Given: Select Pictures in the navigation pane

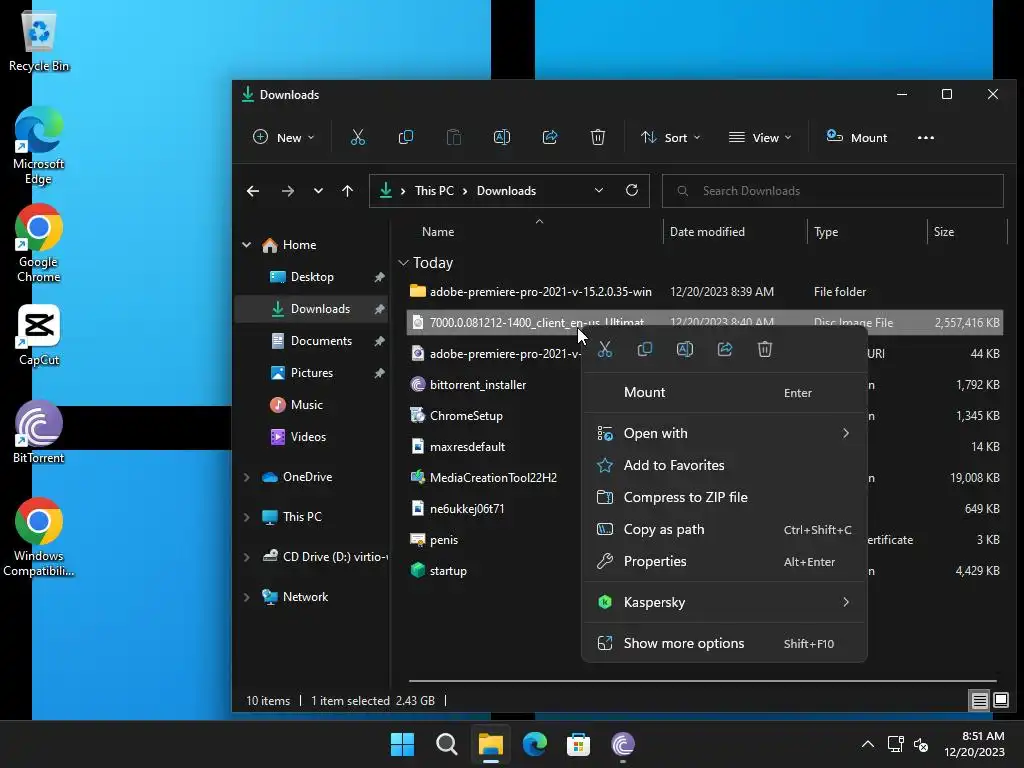Looking at the screenshot, I should click(312, 373).
